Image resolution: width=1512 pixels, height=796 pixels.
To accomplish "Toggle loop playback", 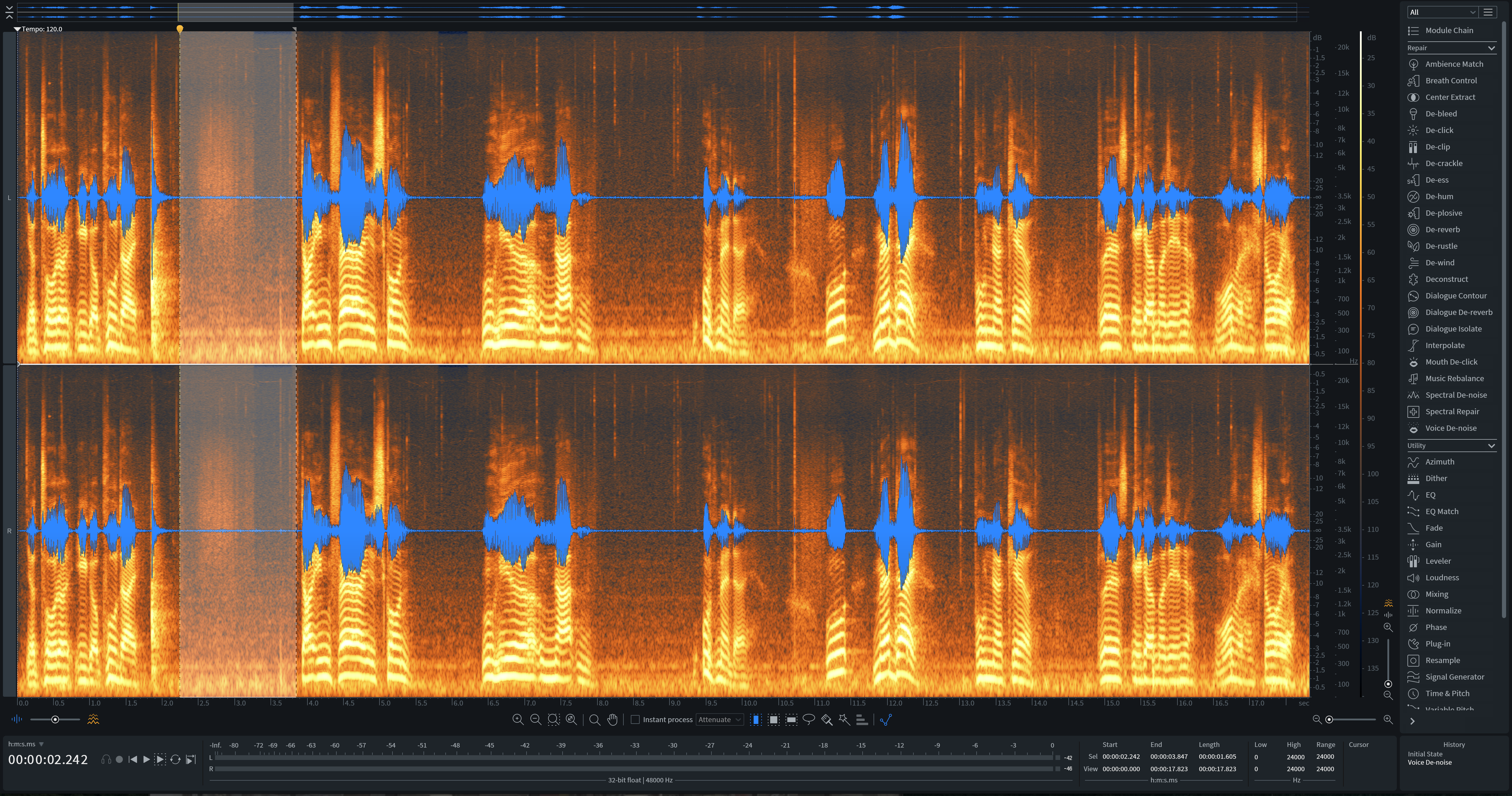I will coord(175,760).
